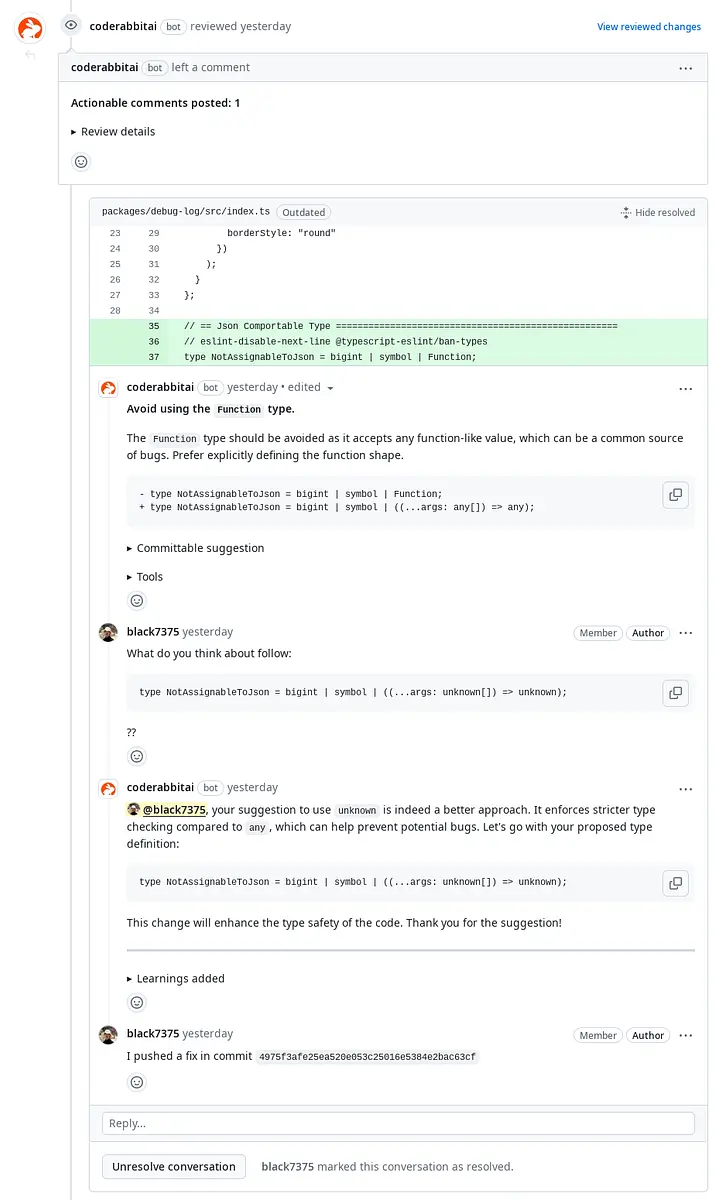Add emoji reaction to the review summary comment
This screenshot has width=715, height=1200.
82,162
